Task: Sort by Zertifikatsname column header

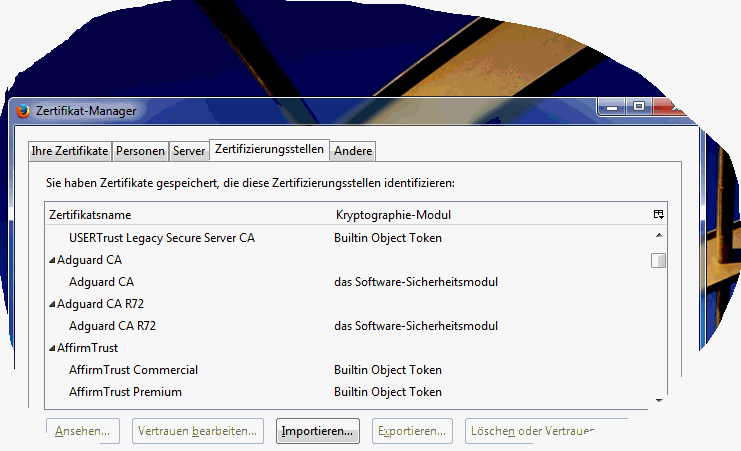Action: click(90, 215)
